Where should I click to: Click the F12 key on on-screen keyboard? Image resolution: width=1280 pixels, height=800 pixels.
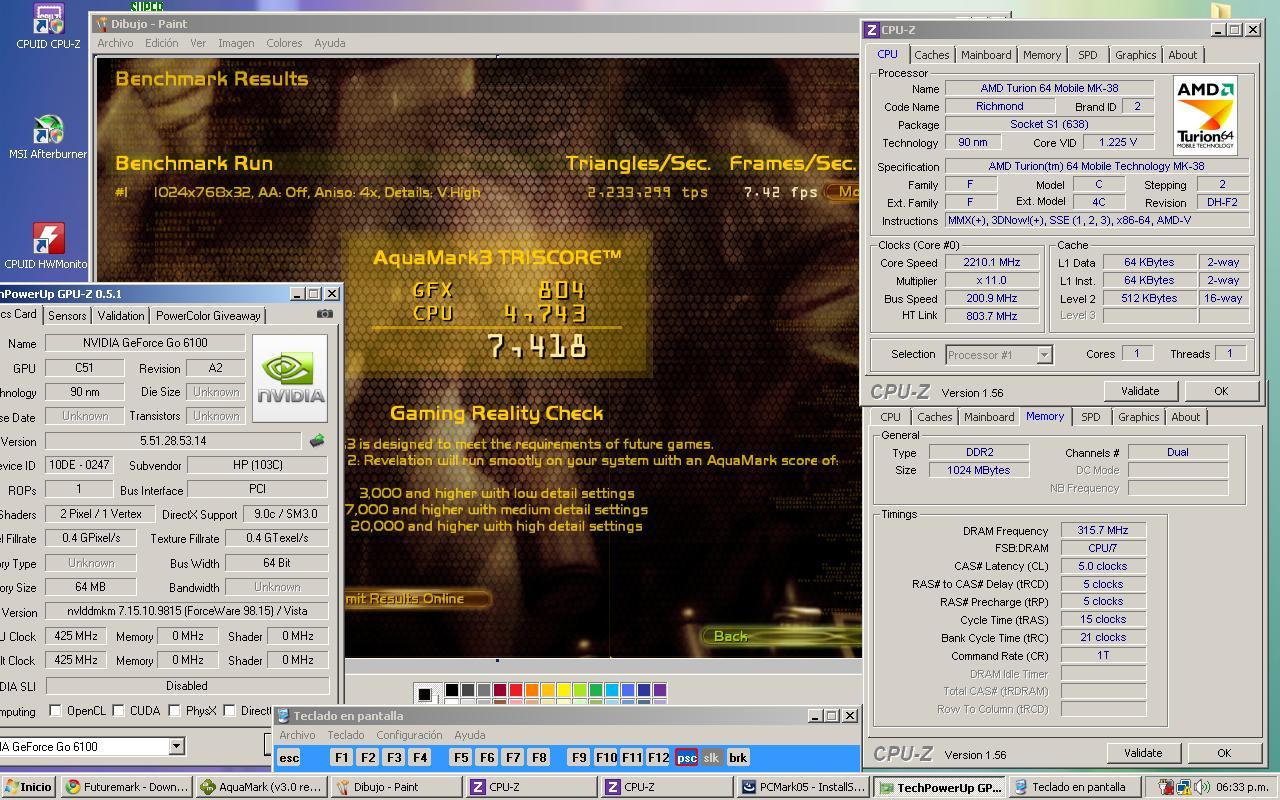[658, 758]
